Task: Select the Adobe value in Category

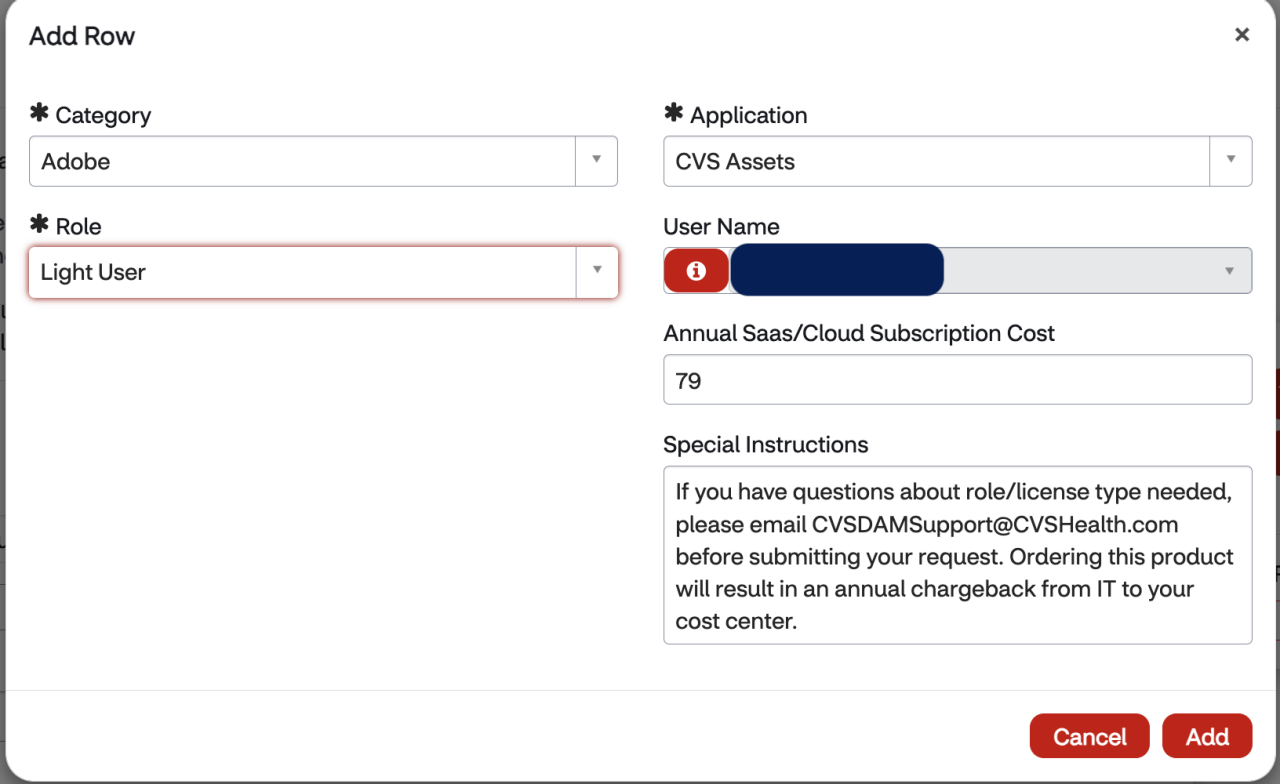Action: (300, 161)
